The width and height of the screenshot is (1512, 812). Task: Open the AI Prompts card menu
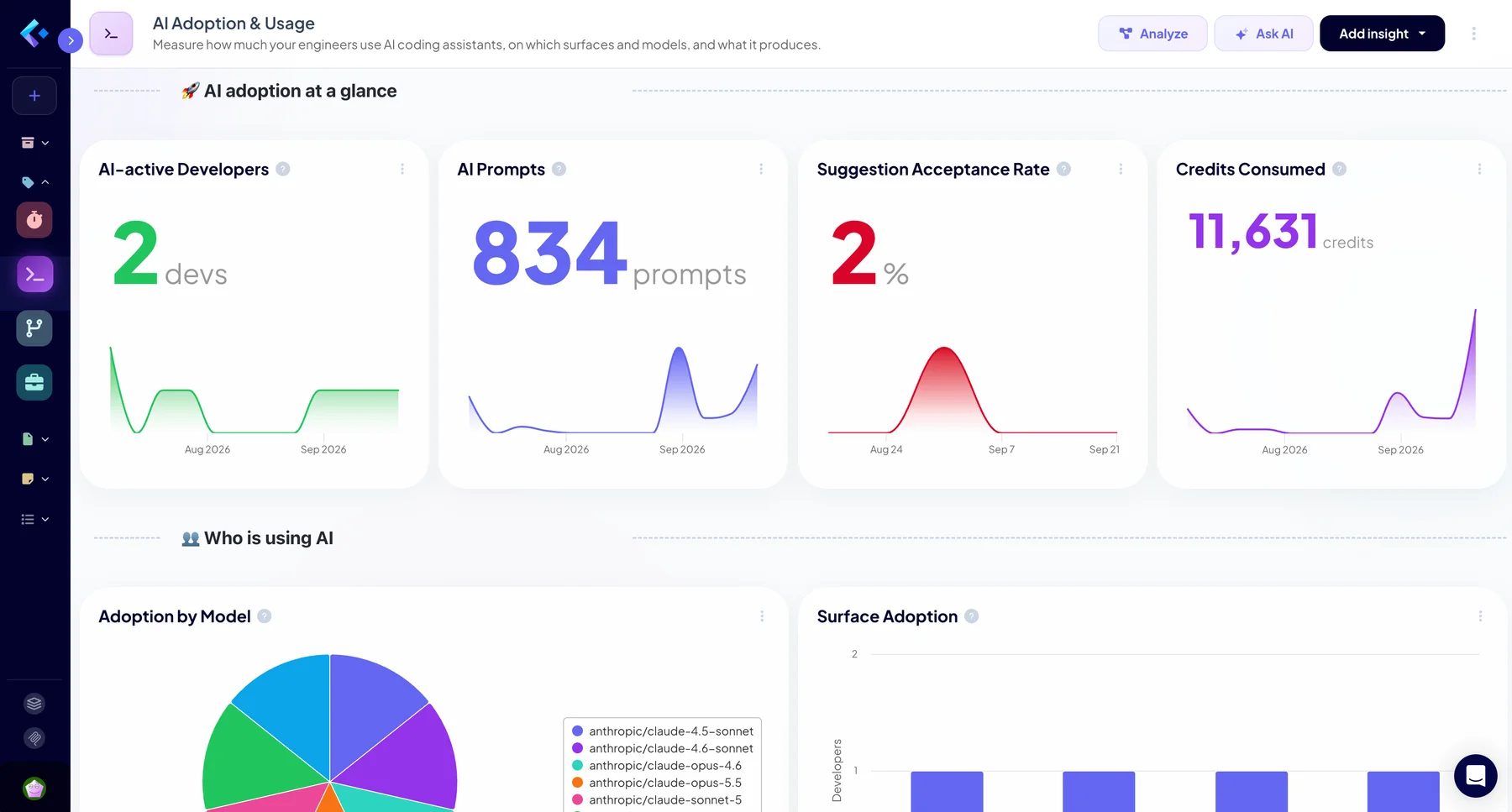[x=761, y=169]
